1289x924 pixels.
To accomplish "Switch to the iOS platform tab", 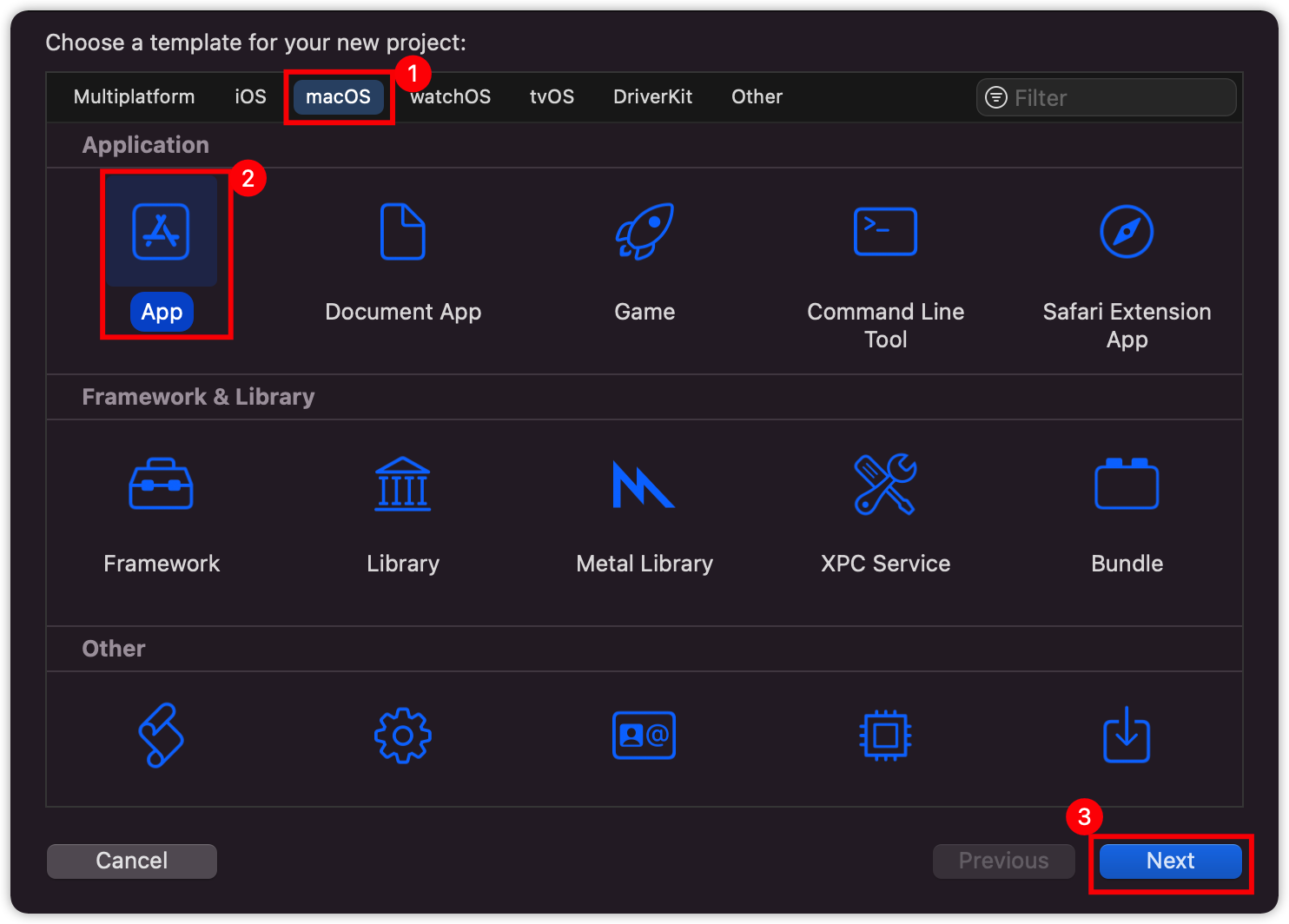I will tap(250, 96).
